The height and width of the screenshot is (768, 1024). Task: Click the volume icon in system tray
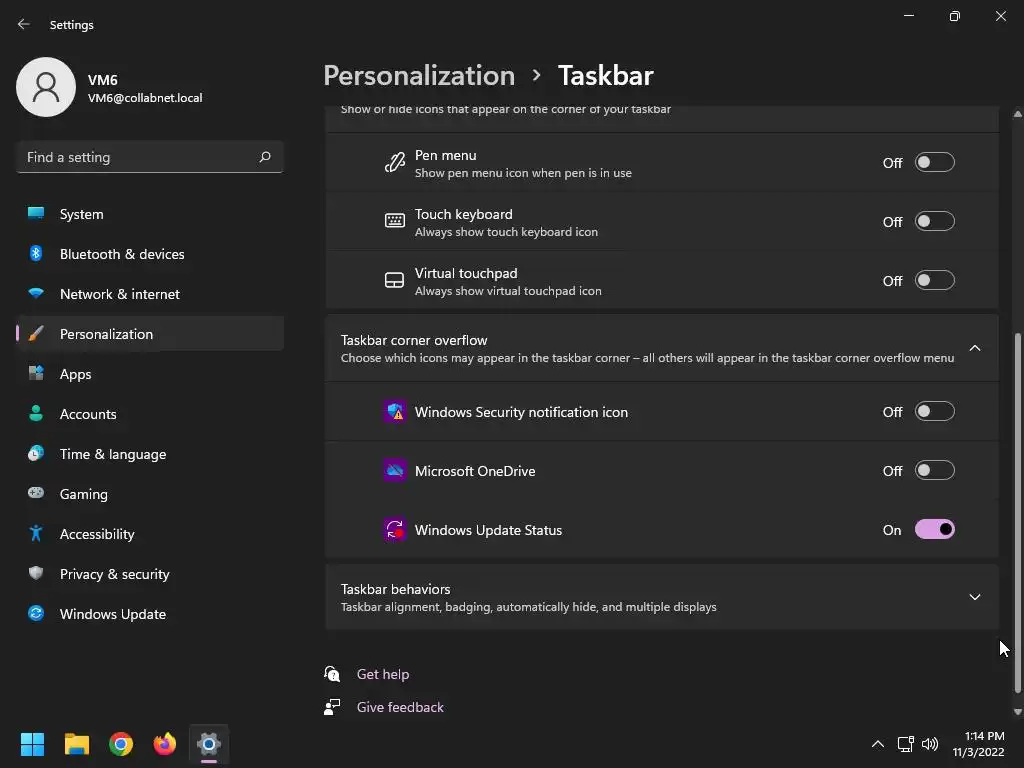pyautogui.click(x=930, y=744)
